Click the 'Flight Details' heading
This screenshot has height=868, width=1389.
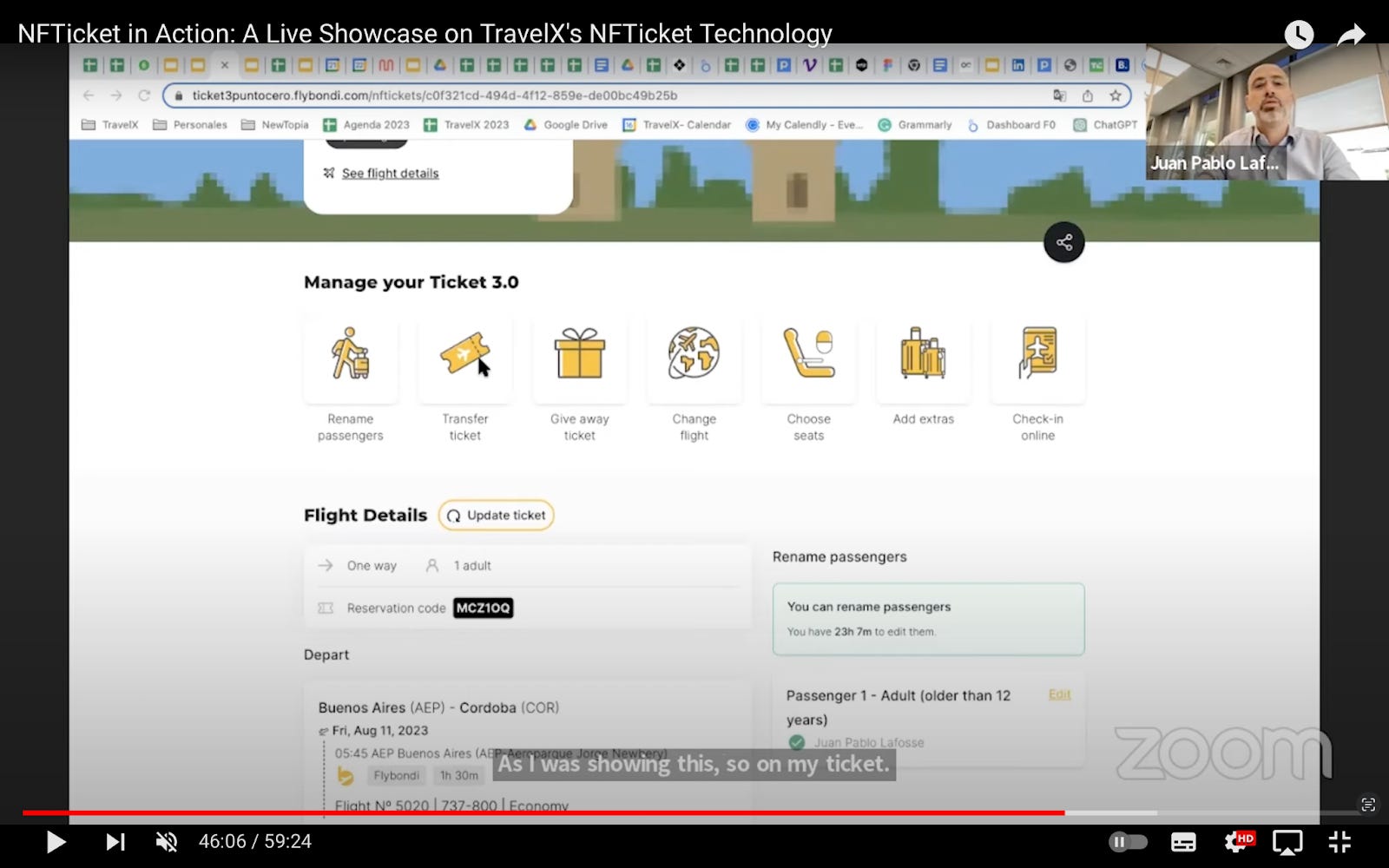(365, 516)
